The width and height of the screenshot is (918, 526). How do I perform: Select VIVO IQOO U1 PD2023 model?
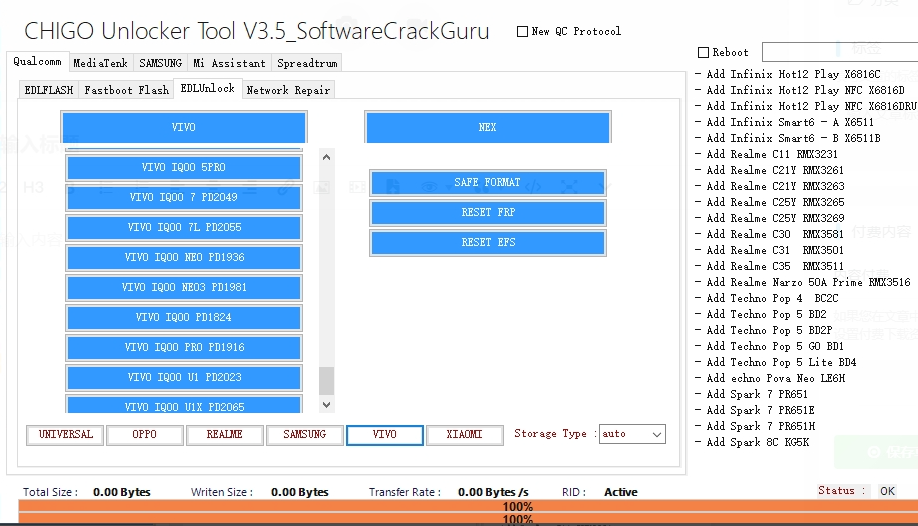point(184,377)
